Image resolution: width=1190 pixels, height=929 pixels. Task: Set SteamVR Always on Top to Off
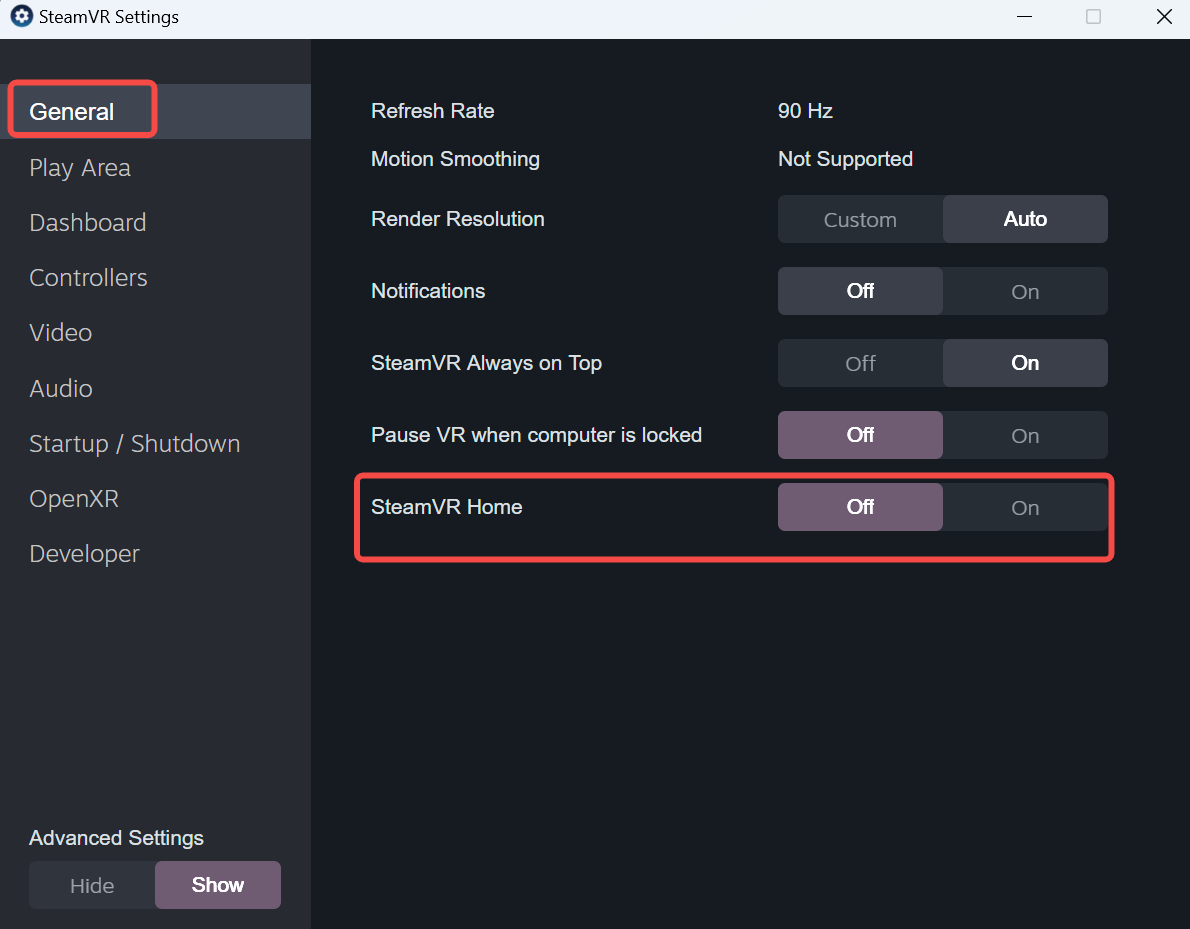860,363
